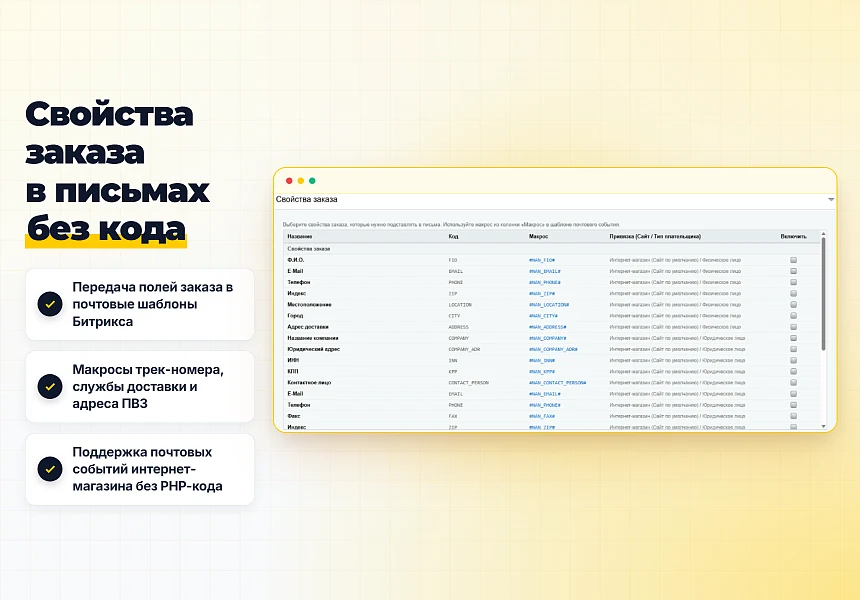The width and height of the screenshot is (860, 600).
Task: Collapse the Свойства заказа section arrow
Action: 831,200
